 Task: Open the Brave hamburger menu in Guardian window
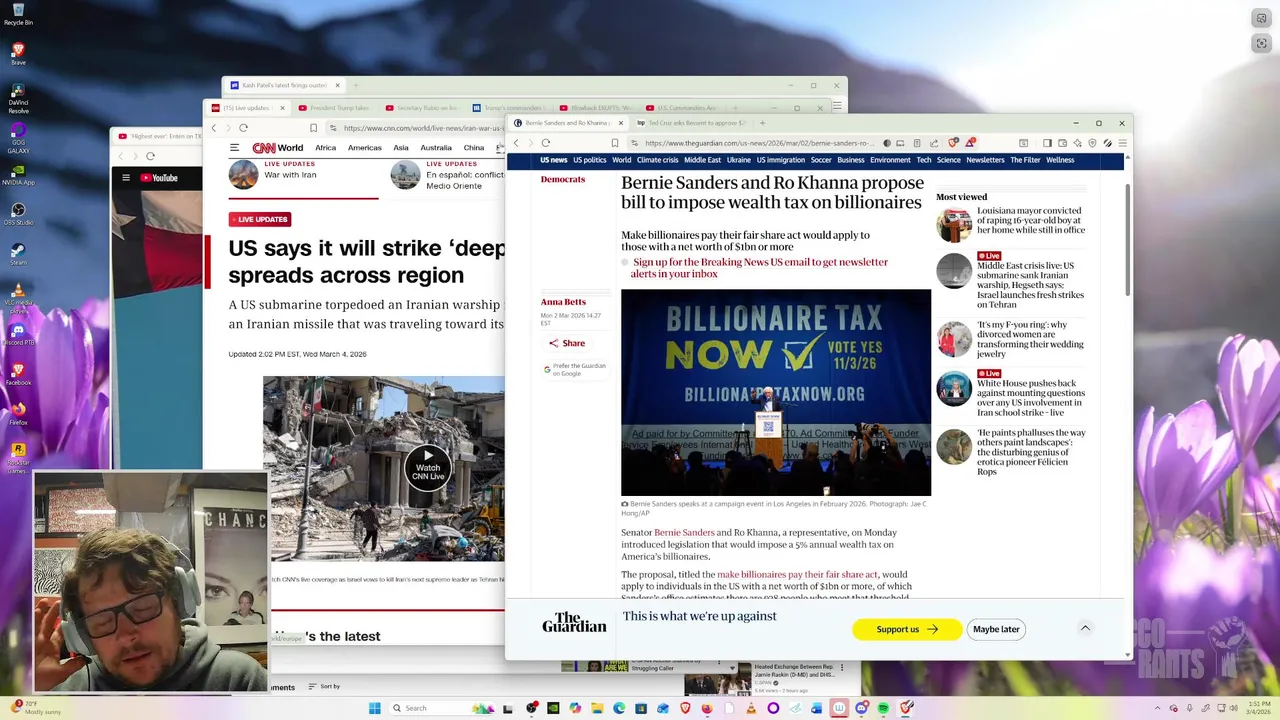coord(1122,143)
